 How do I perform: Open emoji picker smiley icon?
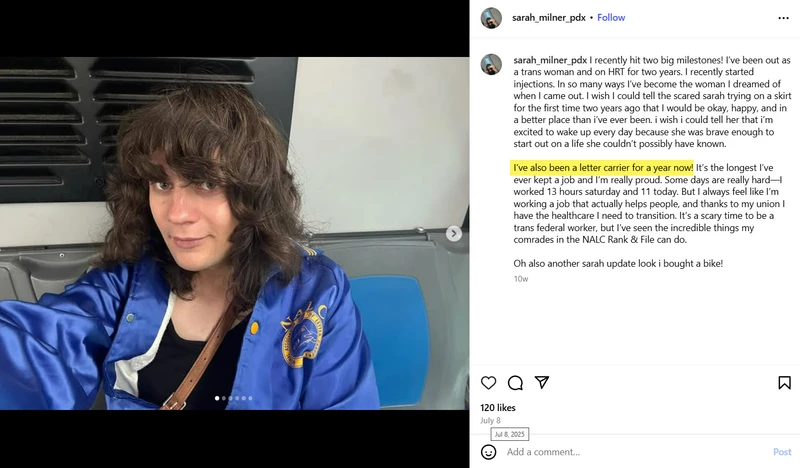489,452
